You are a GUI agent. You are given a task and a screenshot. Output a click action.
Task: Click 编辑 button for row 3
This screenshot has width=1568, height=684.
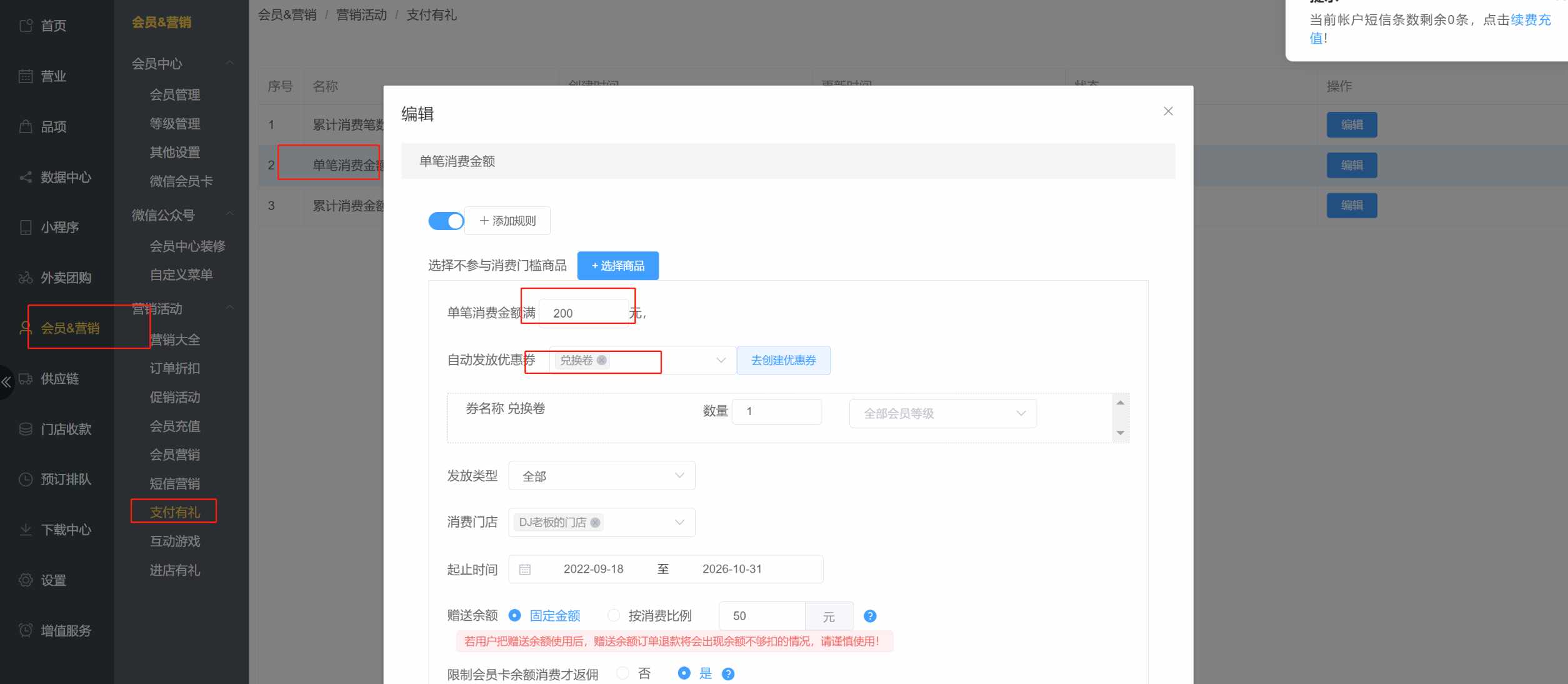click(x=1352, y=205)
